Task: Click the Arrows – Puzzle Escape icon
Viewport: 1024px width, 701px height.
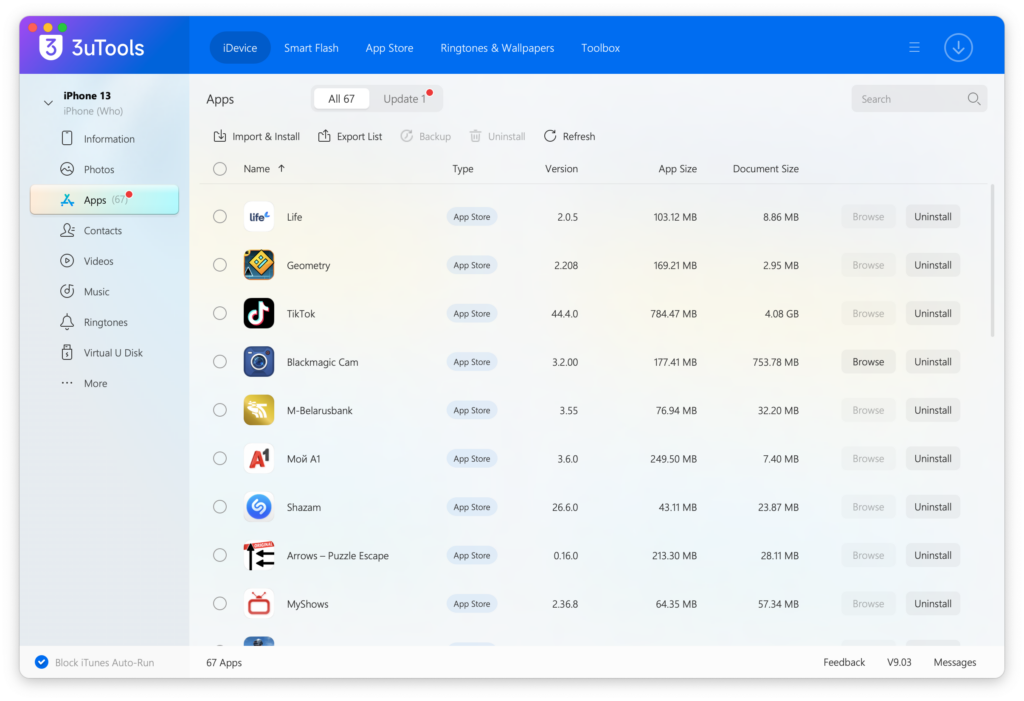Action: coord(259,555)
